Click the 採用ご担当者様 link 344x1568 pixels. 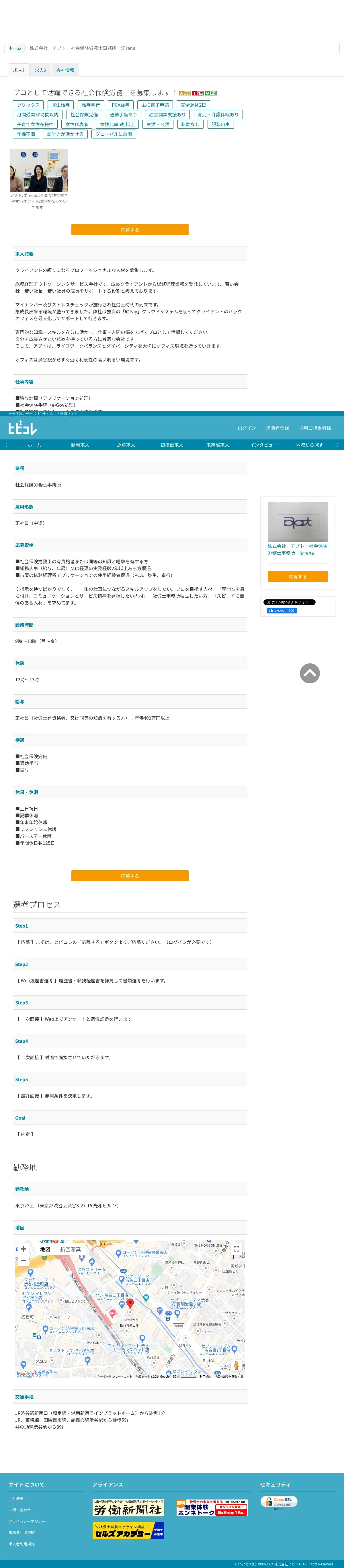tap(315, 428)
